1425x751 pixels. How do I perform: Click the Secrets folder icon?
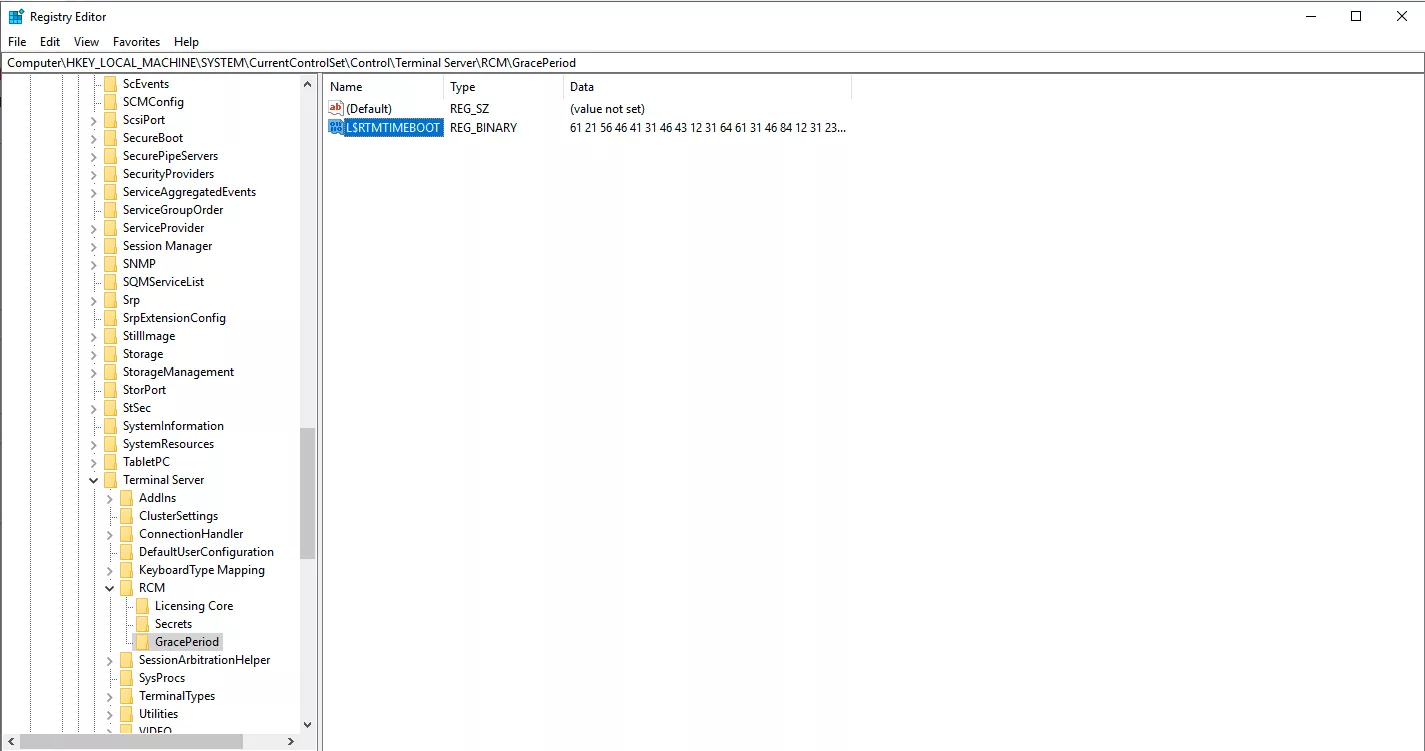click(x=143, y=624)
